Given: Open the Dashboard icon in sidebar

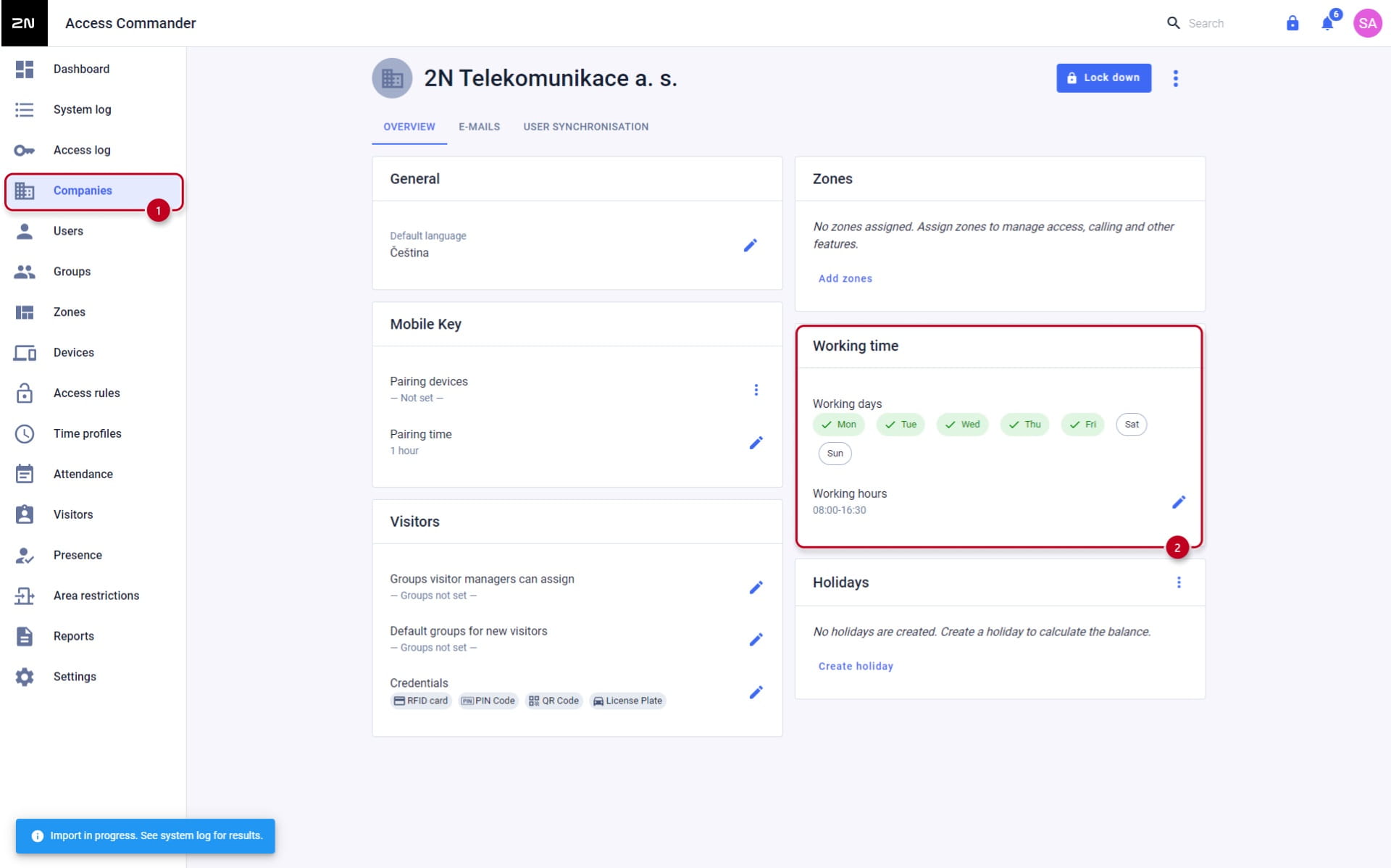Looking at the screenshot, I should (25, 69).
